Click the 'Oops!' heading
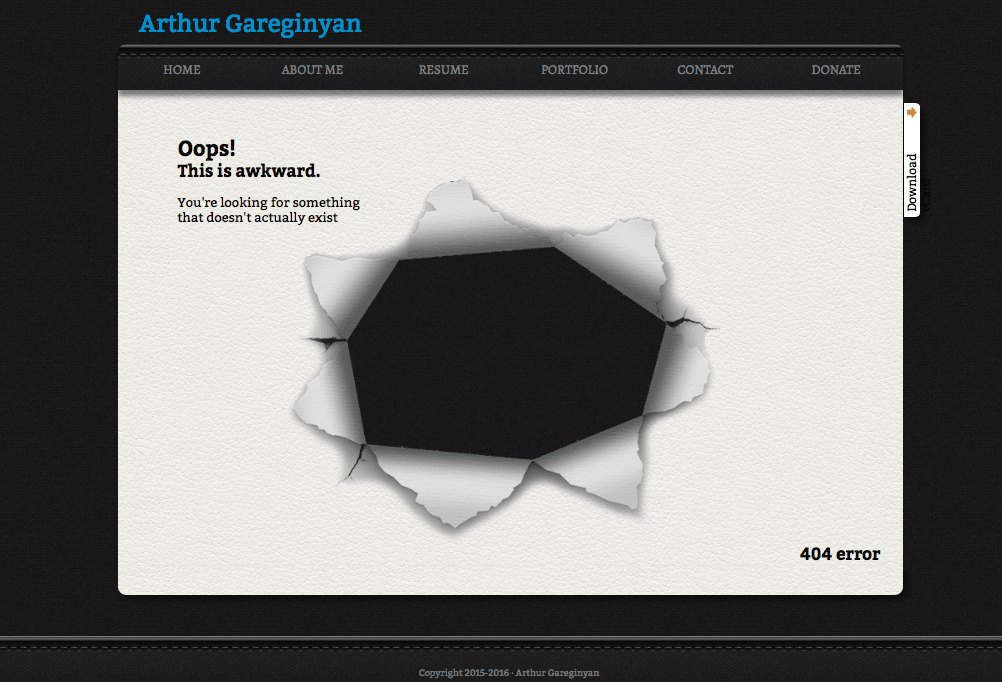The image size is (1002, 682). pyautogui.click(x=206, y=148)
